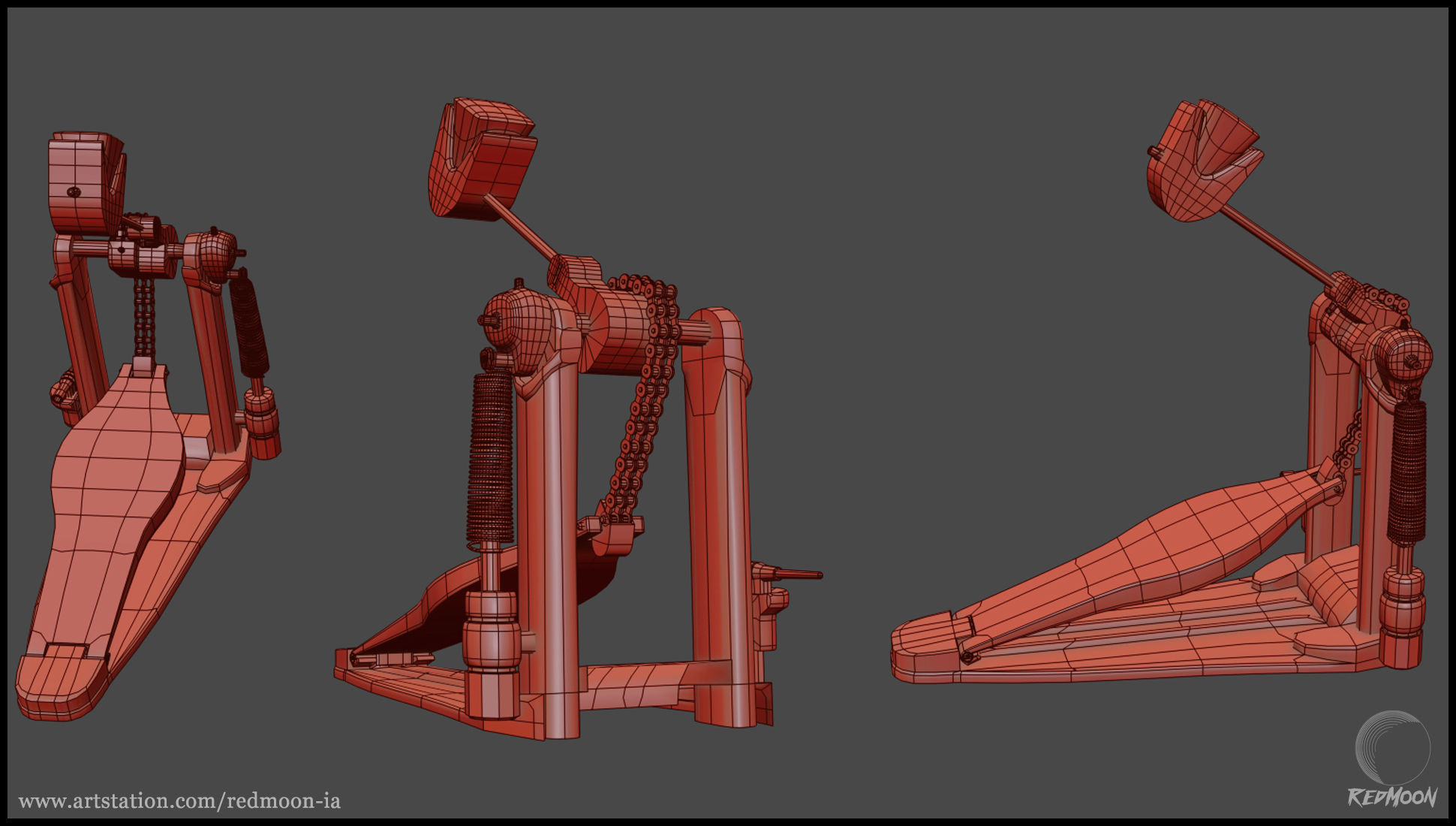Viewport: 1456px width, 826px height.
Task: Click the hoop clamp screw on the middle pedal
Action: coord(794,575)
